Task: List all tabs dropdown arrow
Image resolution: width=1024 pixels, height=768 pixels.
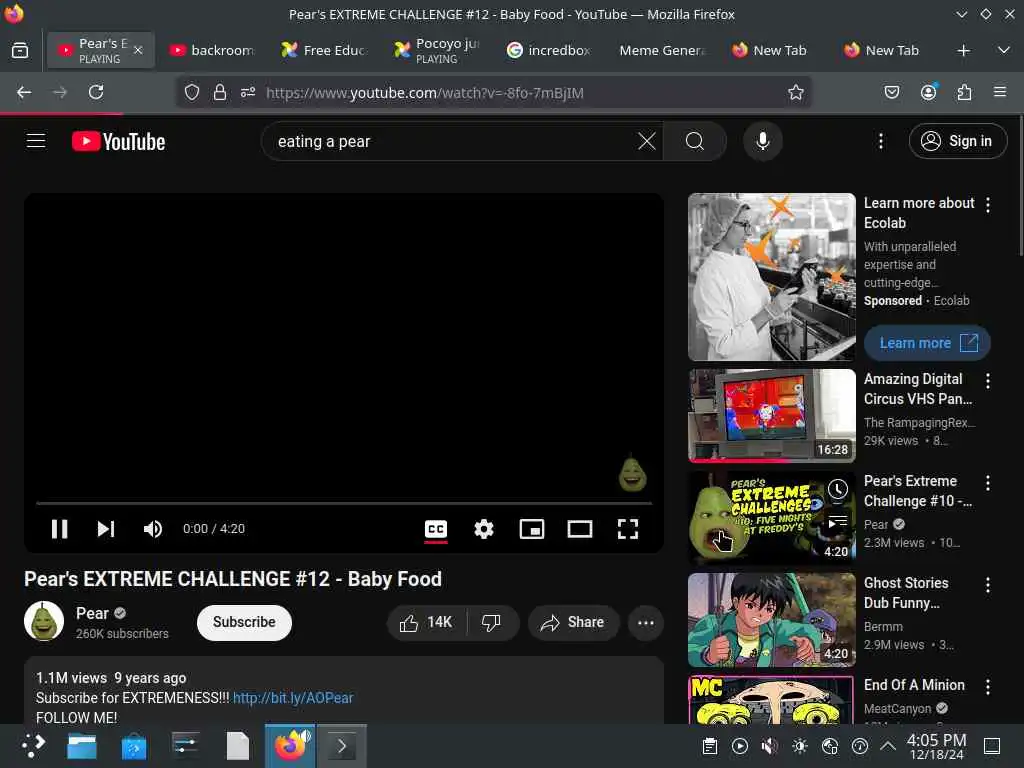Action: (1004, 50)
